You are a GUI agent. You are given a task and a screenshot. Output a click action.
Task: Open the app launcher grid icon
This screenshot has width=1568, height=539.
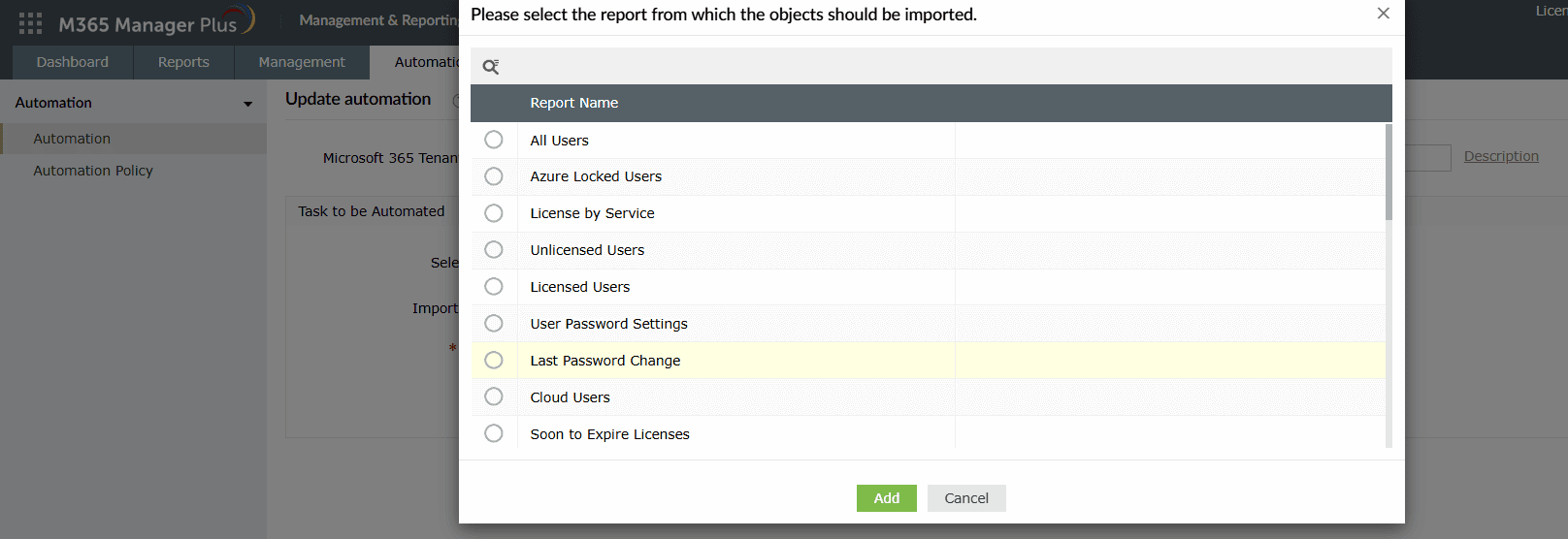[30, 23]
